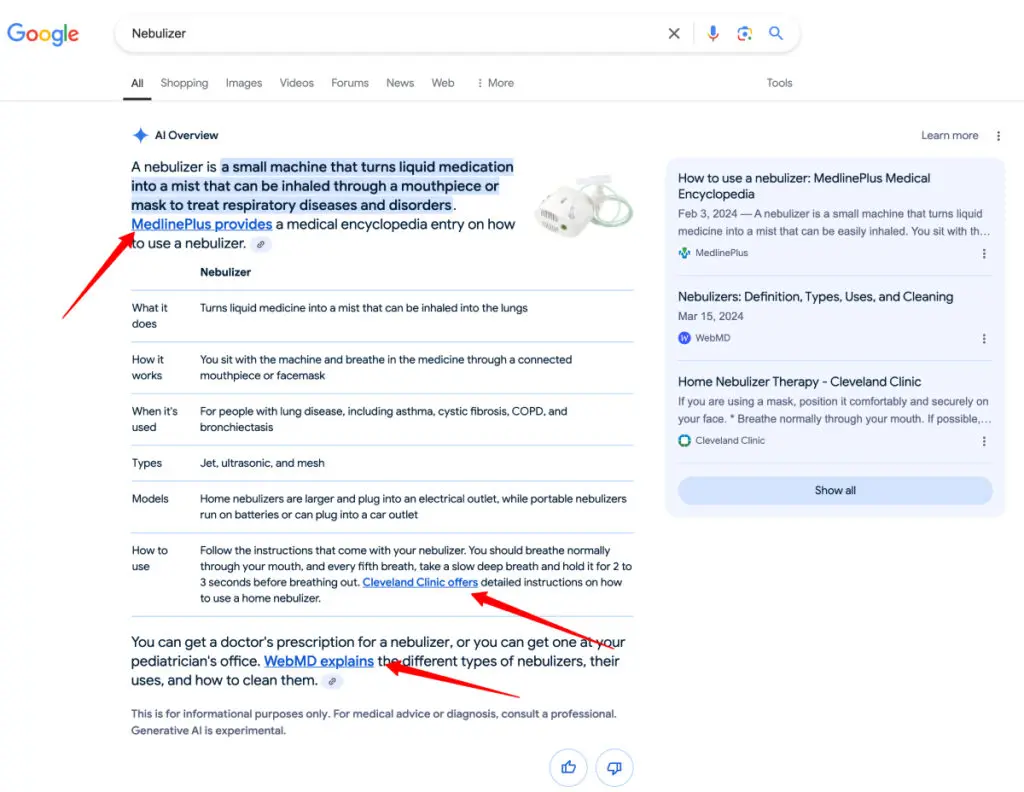Expand the More search filters menu
The width and height of the screenshot is (1024, 792).
click(x=496, y=83)
